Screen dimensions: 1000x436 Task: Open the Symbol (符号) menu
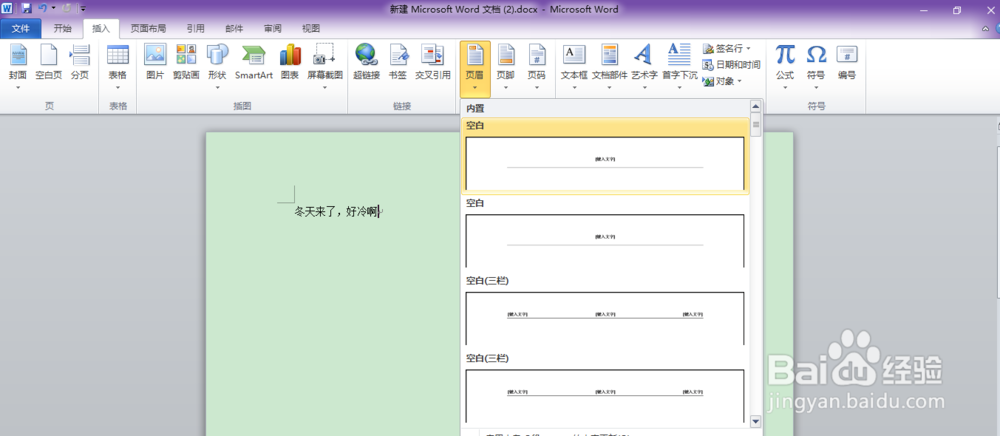pyautogui.click(x=816, y=66)
